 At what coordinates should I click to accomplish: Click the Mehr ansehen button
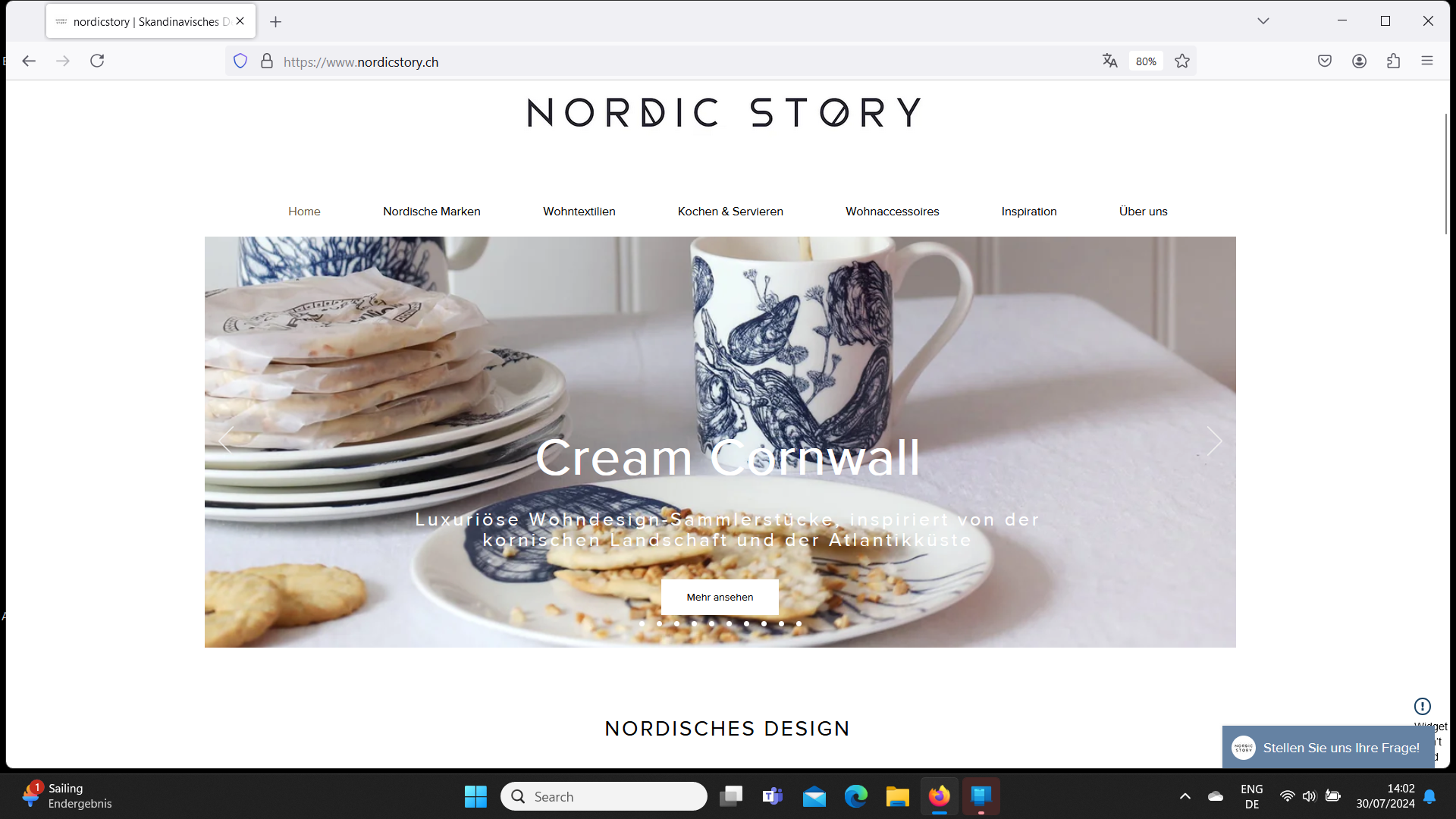720,598
